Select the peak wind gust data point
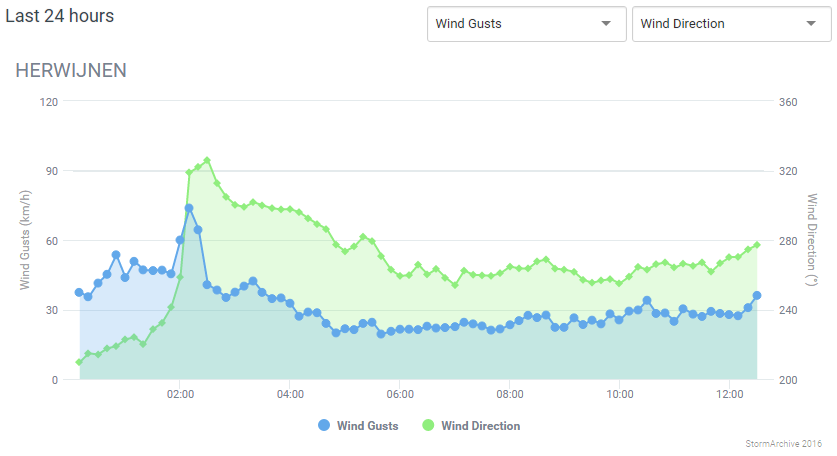Viewport: 837px width, 456px height. tap(189, 208)
